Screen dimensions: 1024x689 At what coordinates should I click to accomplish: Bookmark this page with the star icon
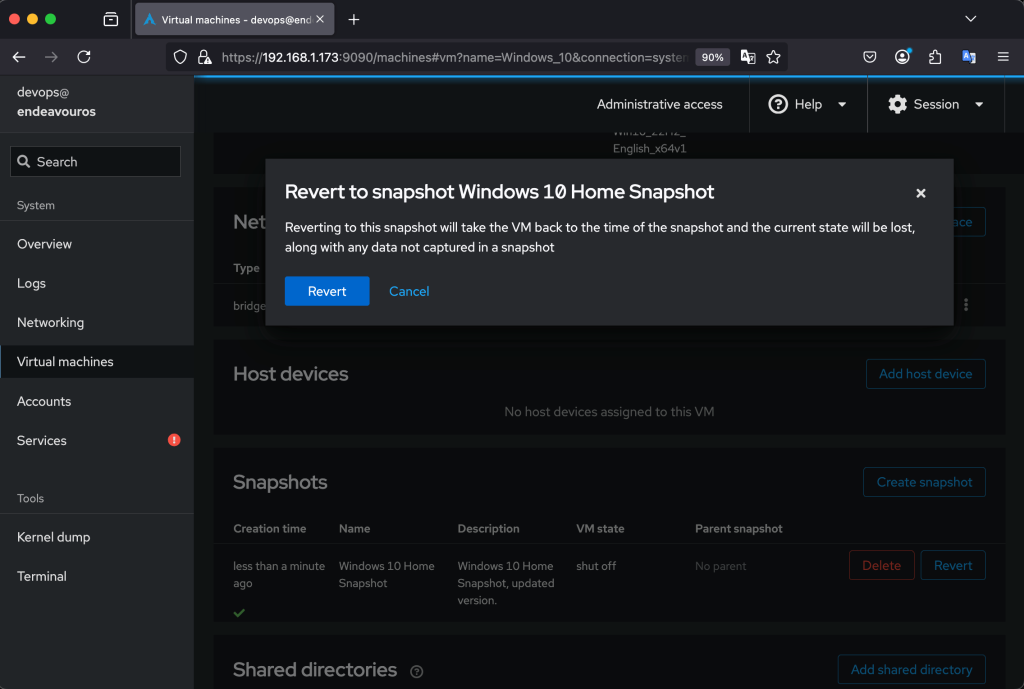click(x=774, y=57)
